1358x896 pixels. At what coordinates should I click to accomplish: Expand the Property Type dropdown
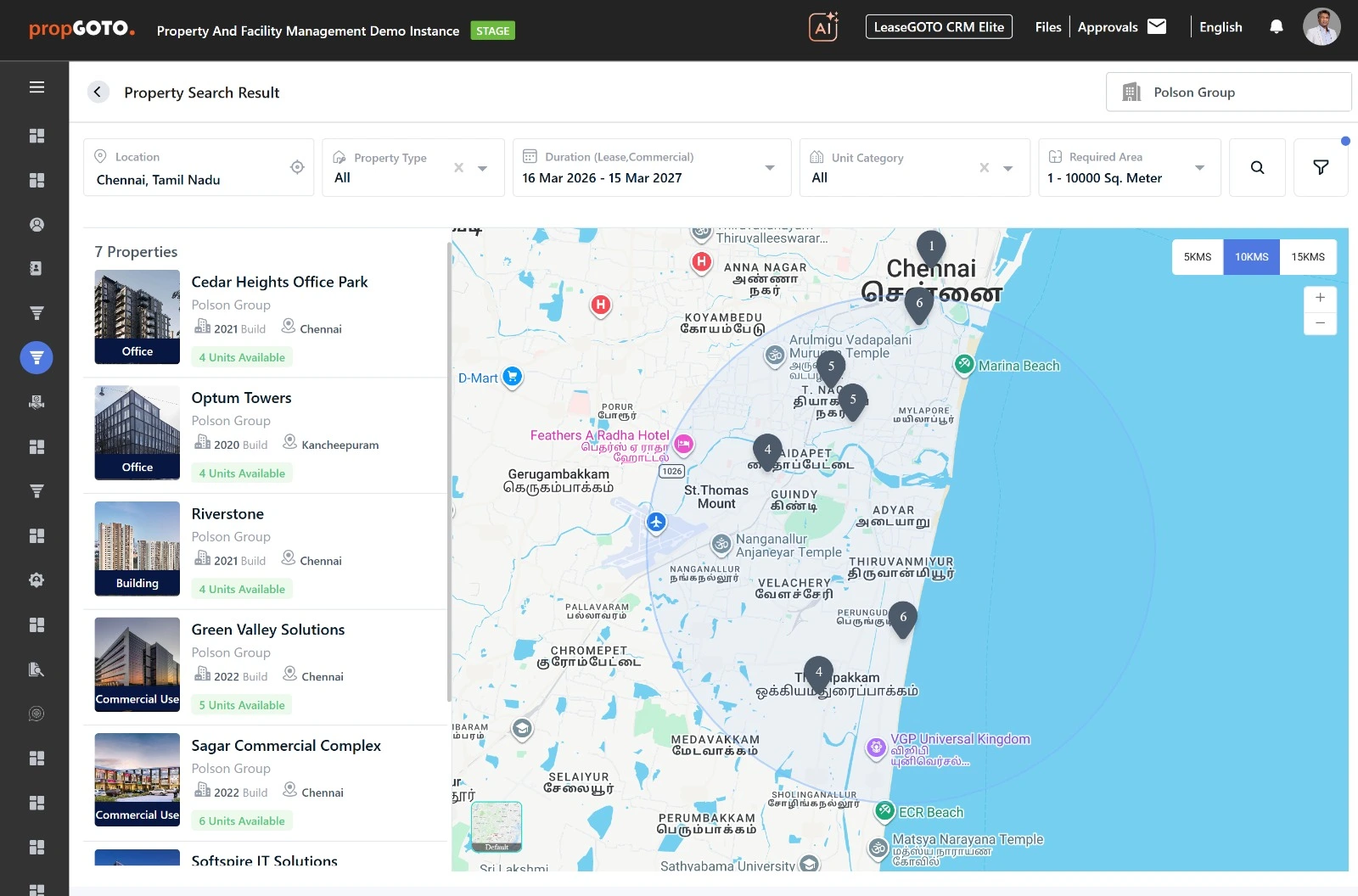[482, 168]
